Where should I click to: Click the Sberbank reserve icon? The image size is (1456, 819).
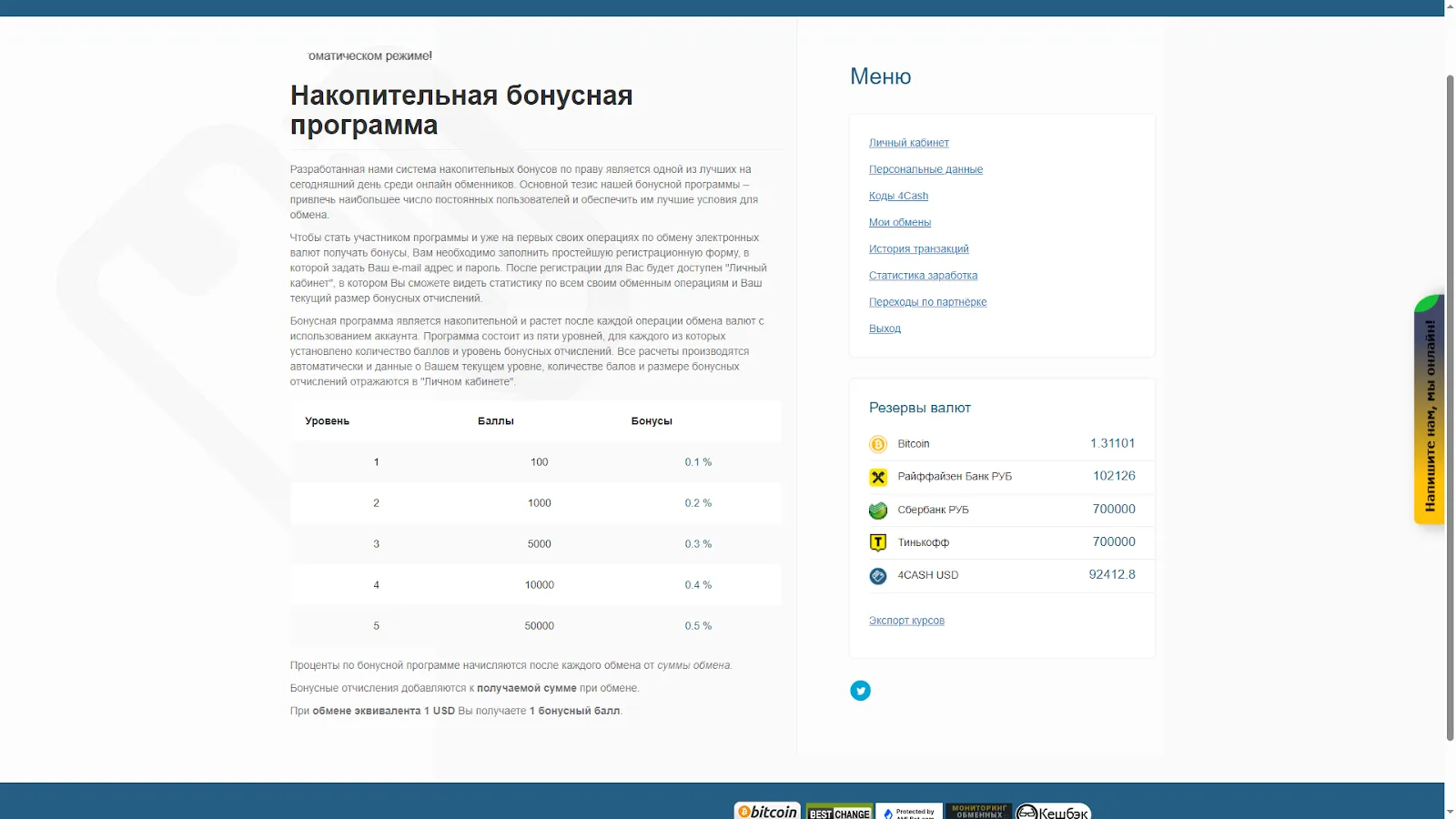pyautogui.click(x=878, y=511)
